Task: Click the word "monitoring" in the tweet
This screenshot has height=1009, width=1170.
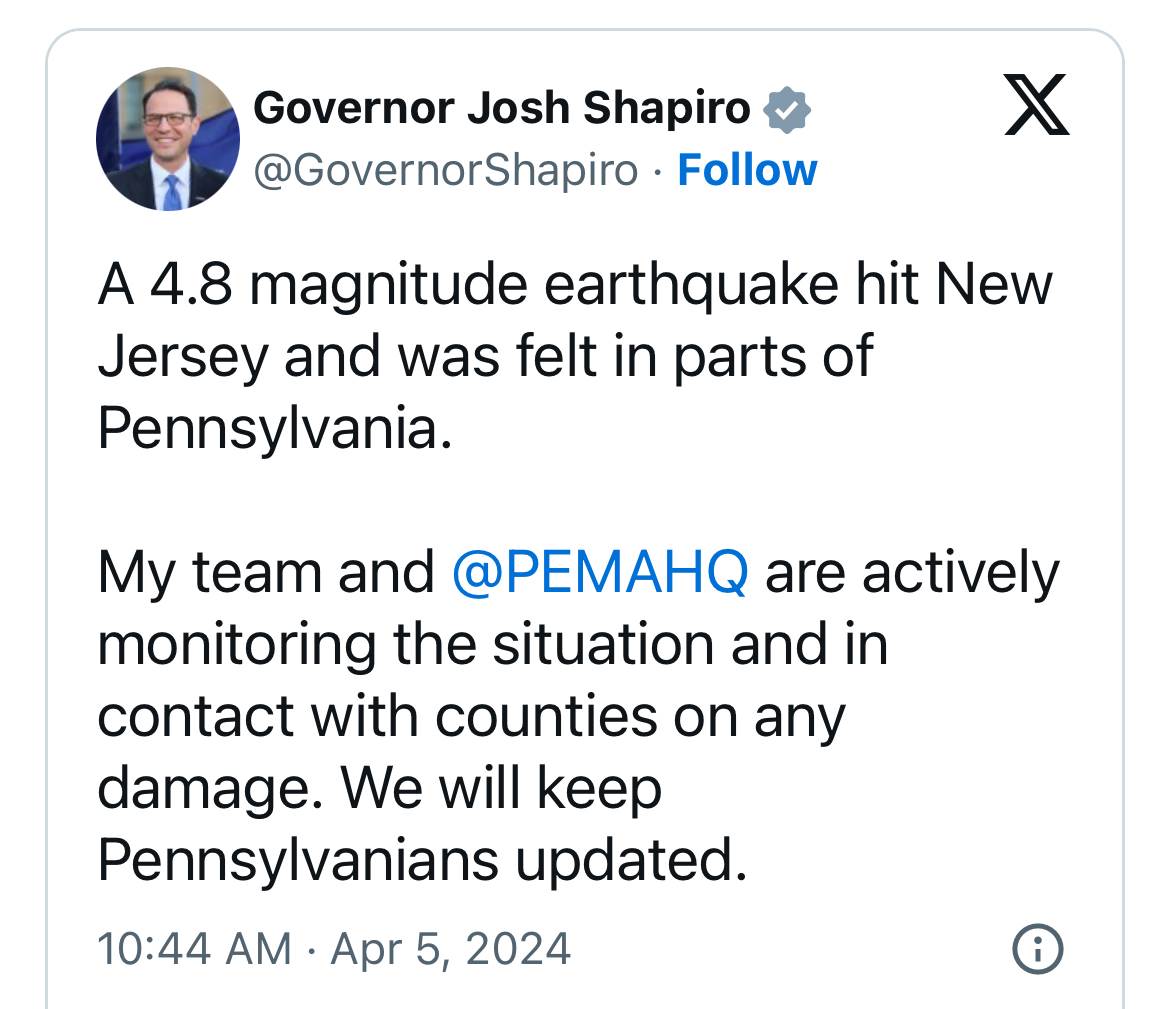Action: [237, 645]
